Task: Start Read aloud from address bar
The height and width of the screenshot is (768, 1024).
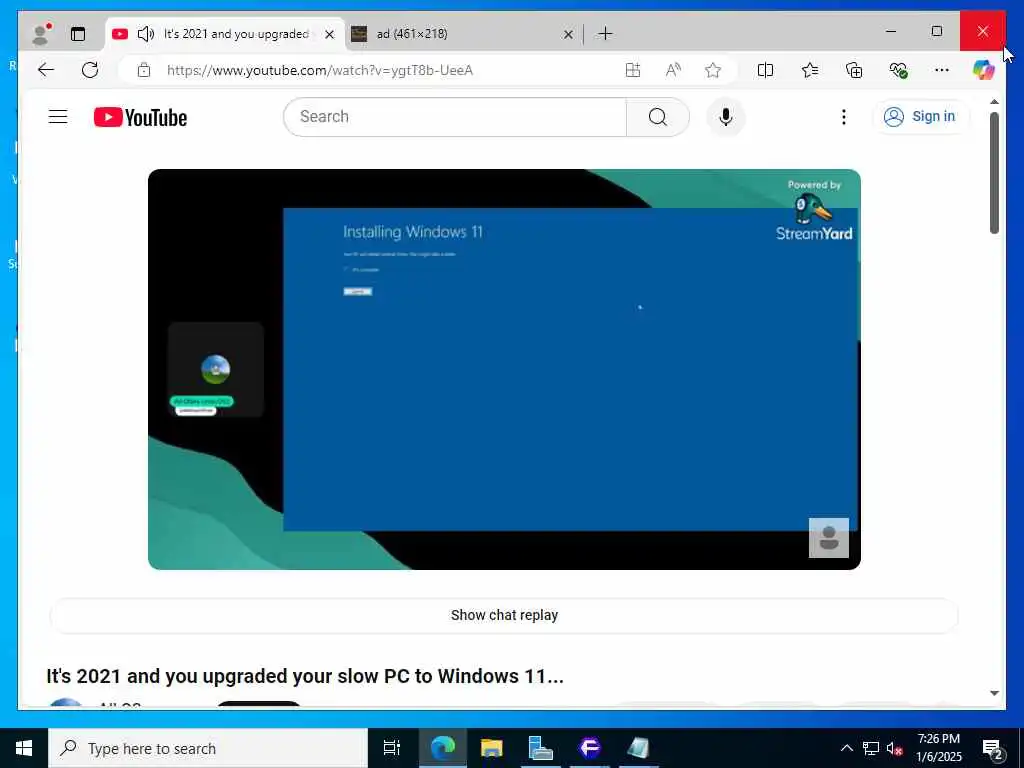Action: (673, 70)
